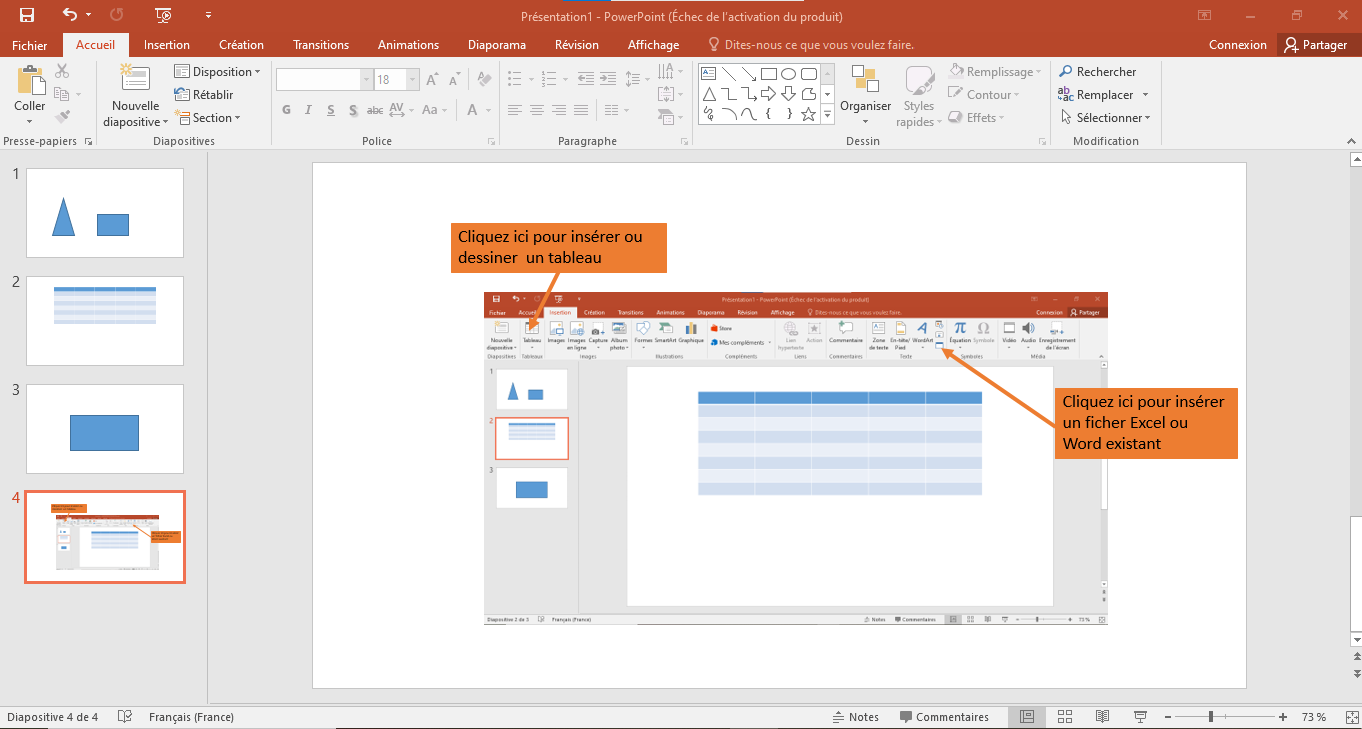
Task: Click the Coller paste icon
Action: point(30,80)
